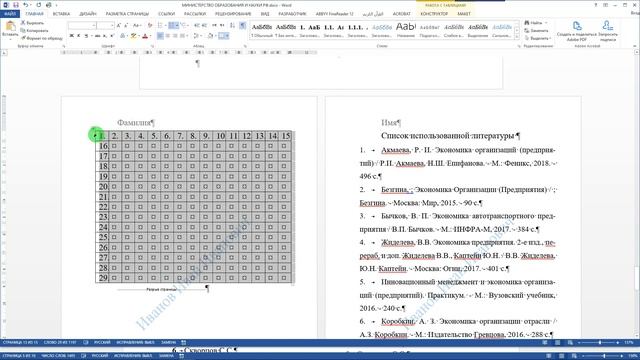The image size is (640, 360).
Task: Click the font color red A button
Action: click(x=144, y=36)
